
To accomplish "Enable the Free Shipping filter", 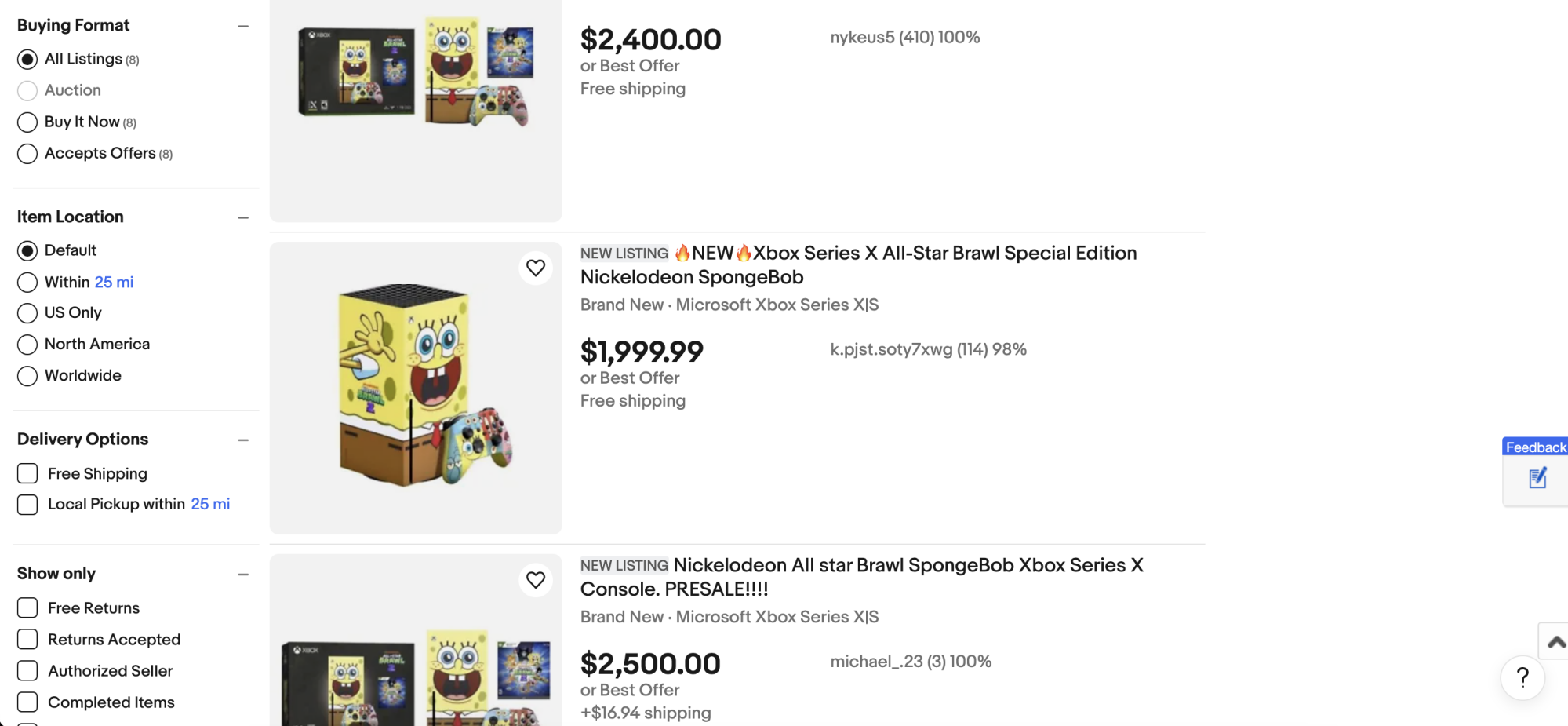I will [27, 473].
